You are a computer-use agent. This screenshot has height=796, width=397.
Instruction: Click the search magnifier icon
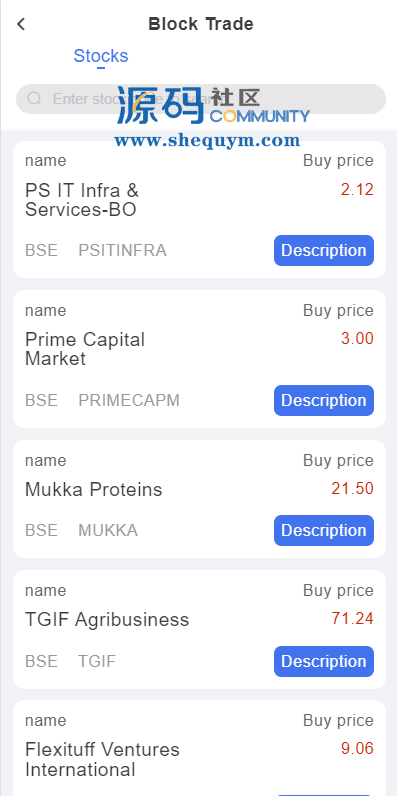tap(34, 98)
